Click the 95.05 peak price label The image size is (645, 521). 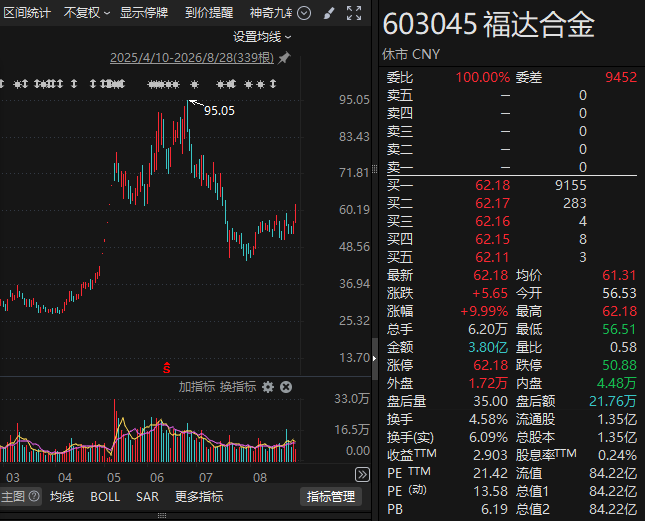coord(219,111)
